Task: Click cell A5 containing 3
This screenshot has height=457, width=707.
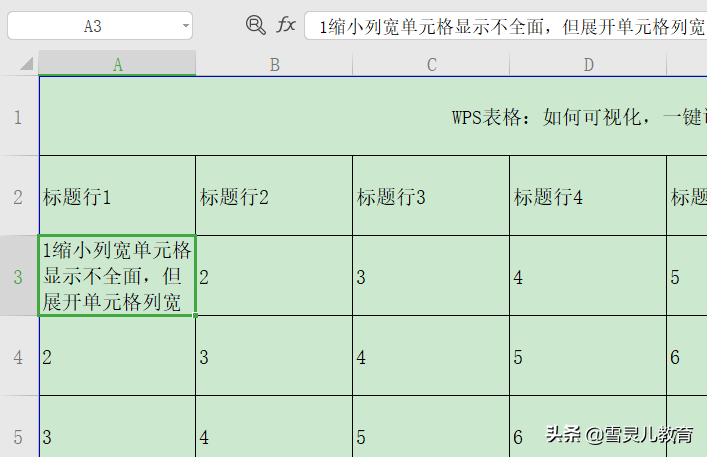Action: pos(117,427)
